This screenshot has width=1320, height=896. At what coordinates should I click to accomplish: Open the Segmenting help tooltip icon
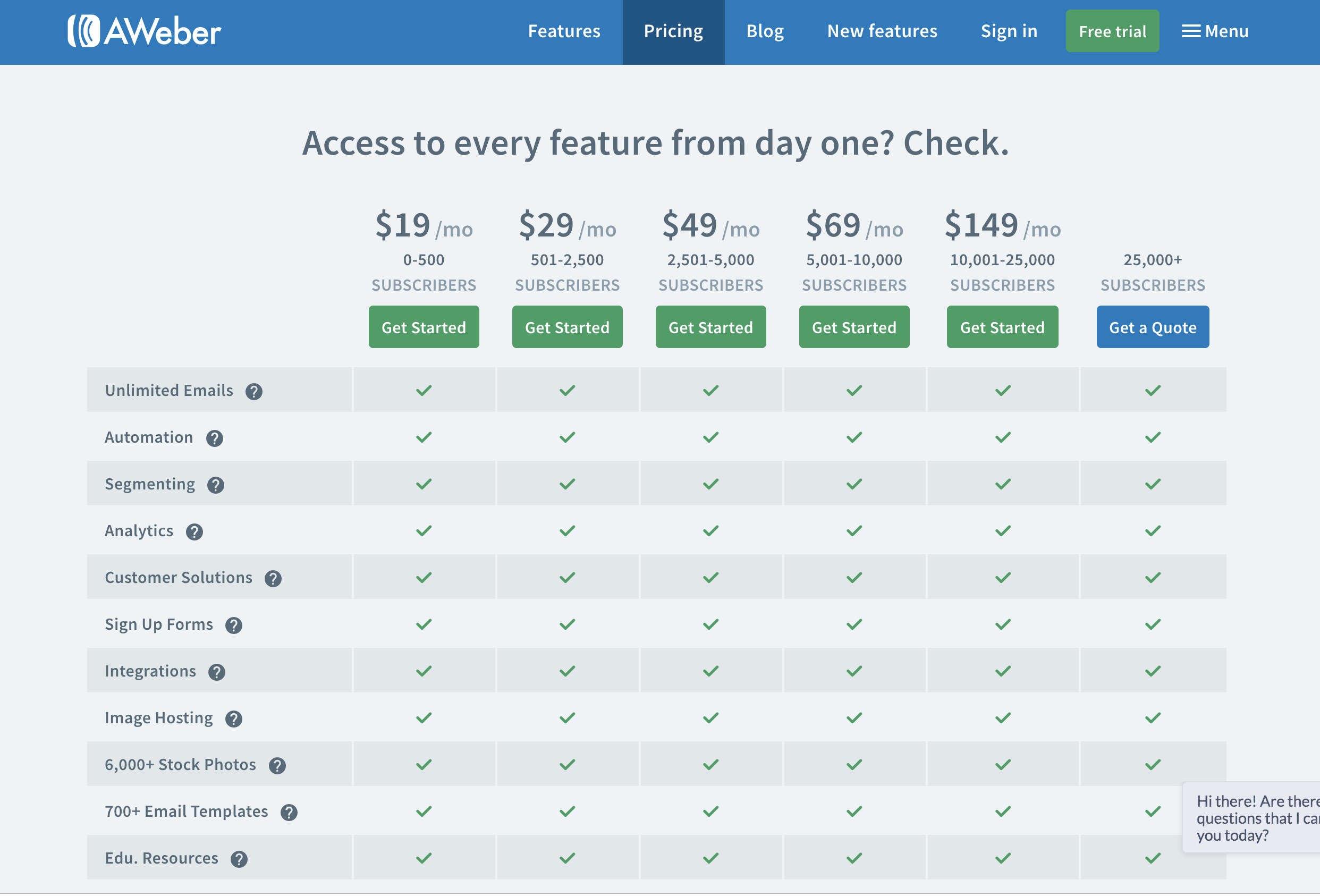[215, 485]
